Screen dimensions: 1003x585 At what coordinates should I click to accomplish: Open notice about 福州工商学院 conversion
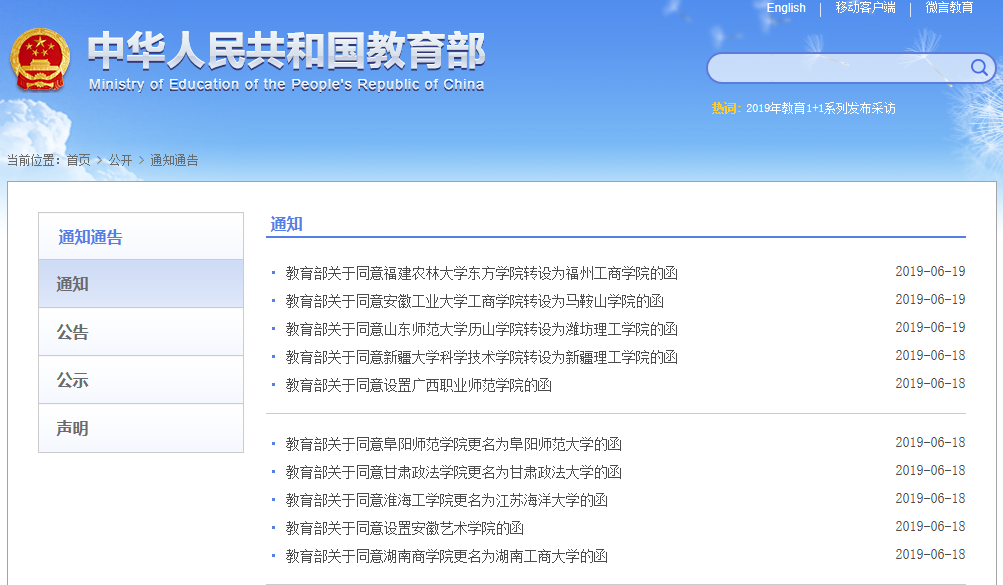[x=481, y=273]
